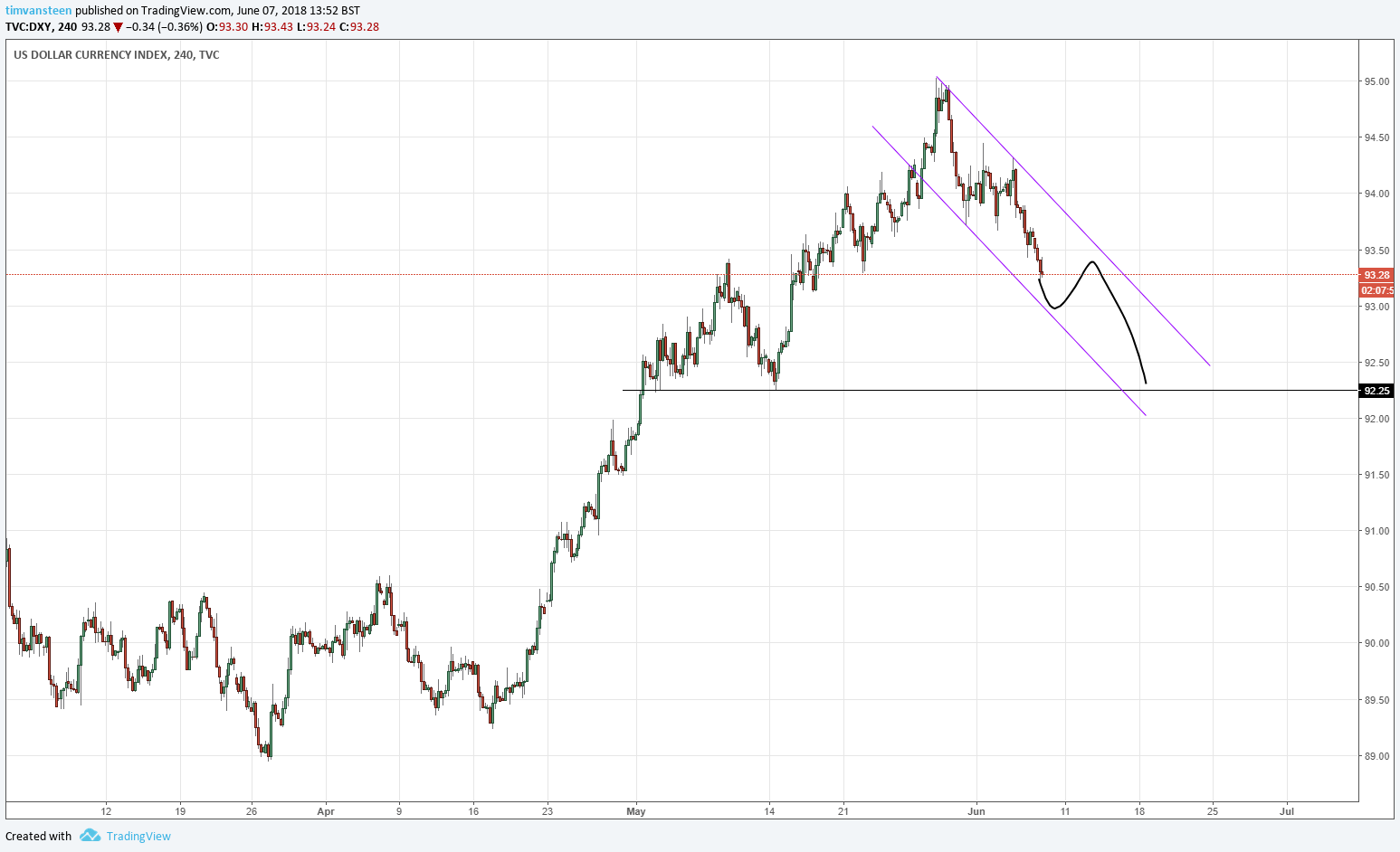Click the 94.50 price axis label
The height and width of the screenshot is (852, 1400).
(1376, 138)
